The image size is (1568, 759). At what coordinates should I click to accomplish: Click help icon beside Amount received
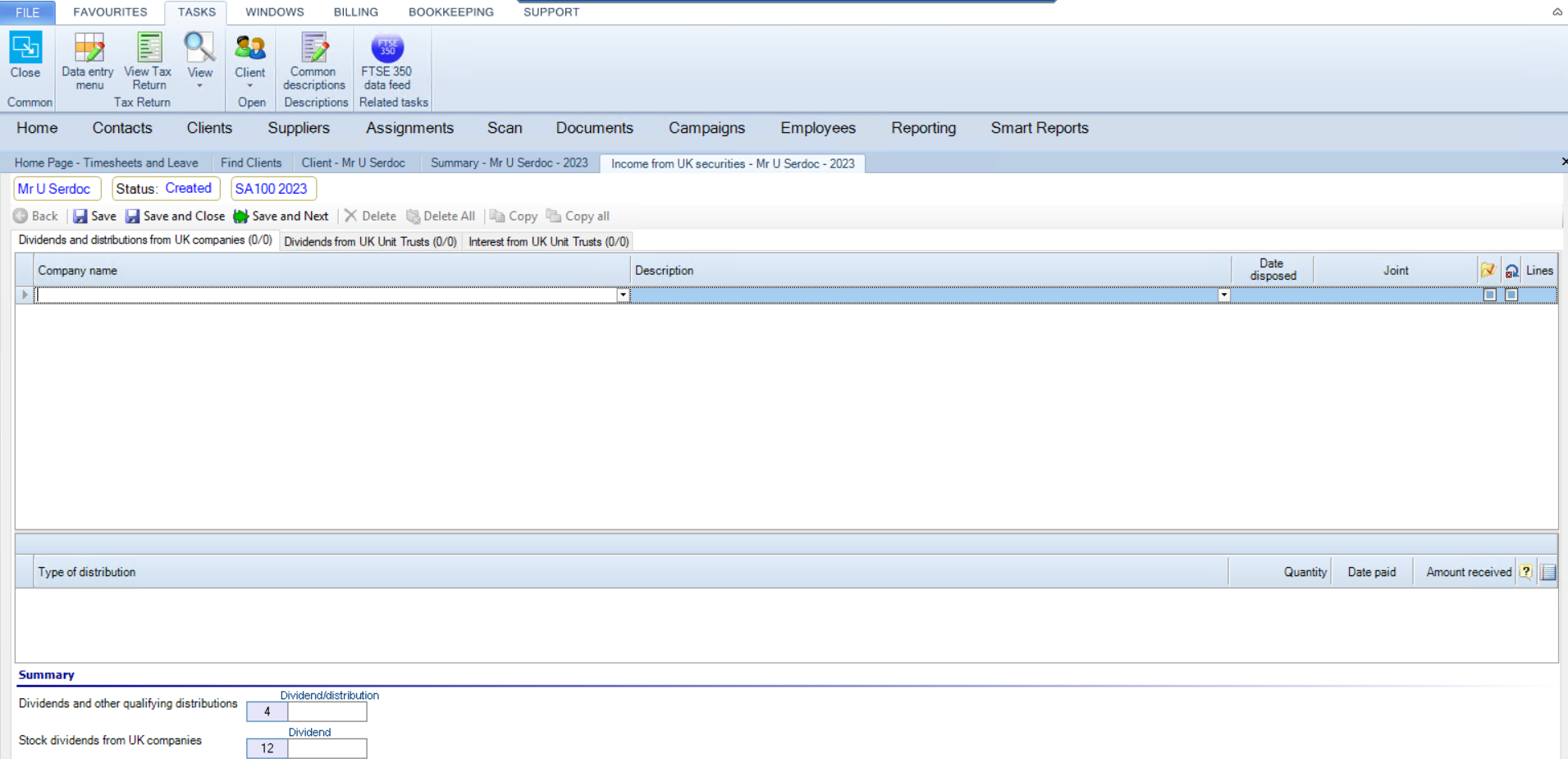click(x=1525, y=572)
